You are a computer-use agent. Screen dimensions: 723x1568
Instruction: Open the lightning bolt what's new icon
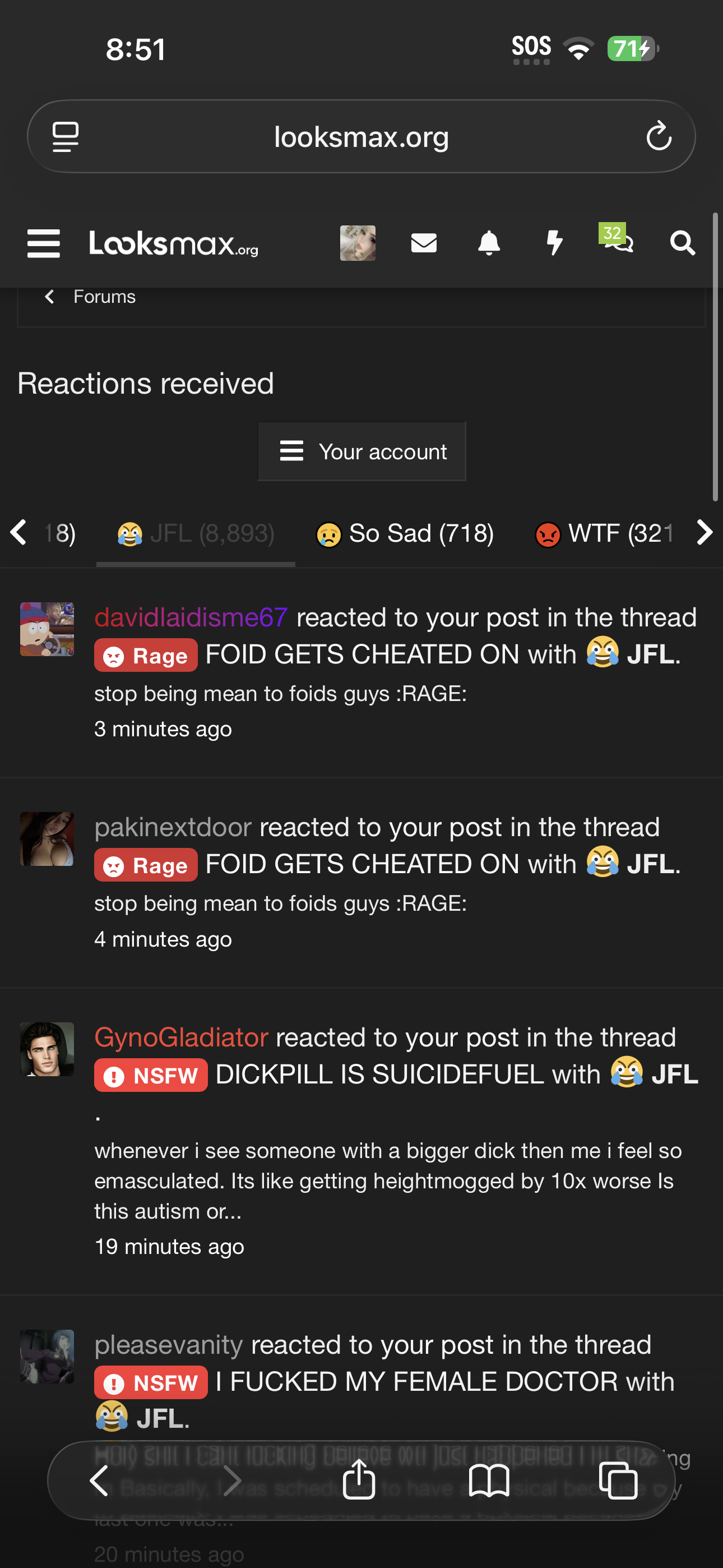point(554,243)
